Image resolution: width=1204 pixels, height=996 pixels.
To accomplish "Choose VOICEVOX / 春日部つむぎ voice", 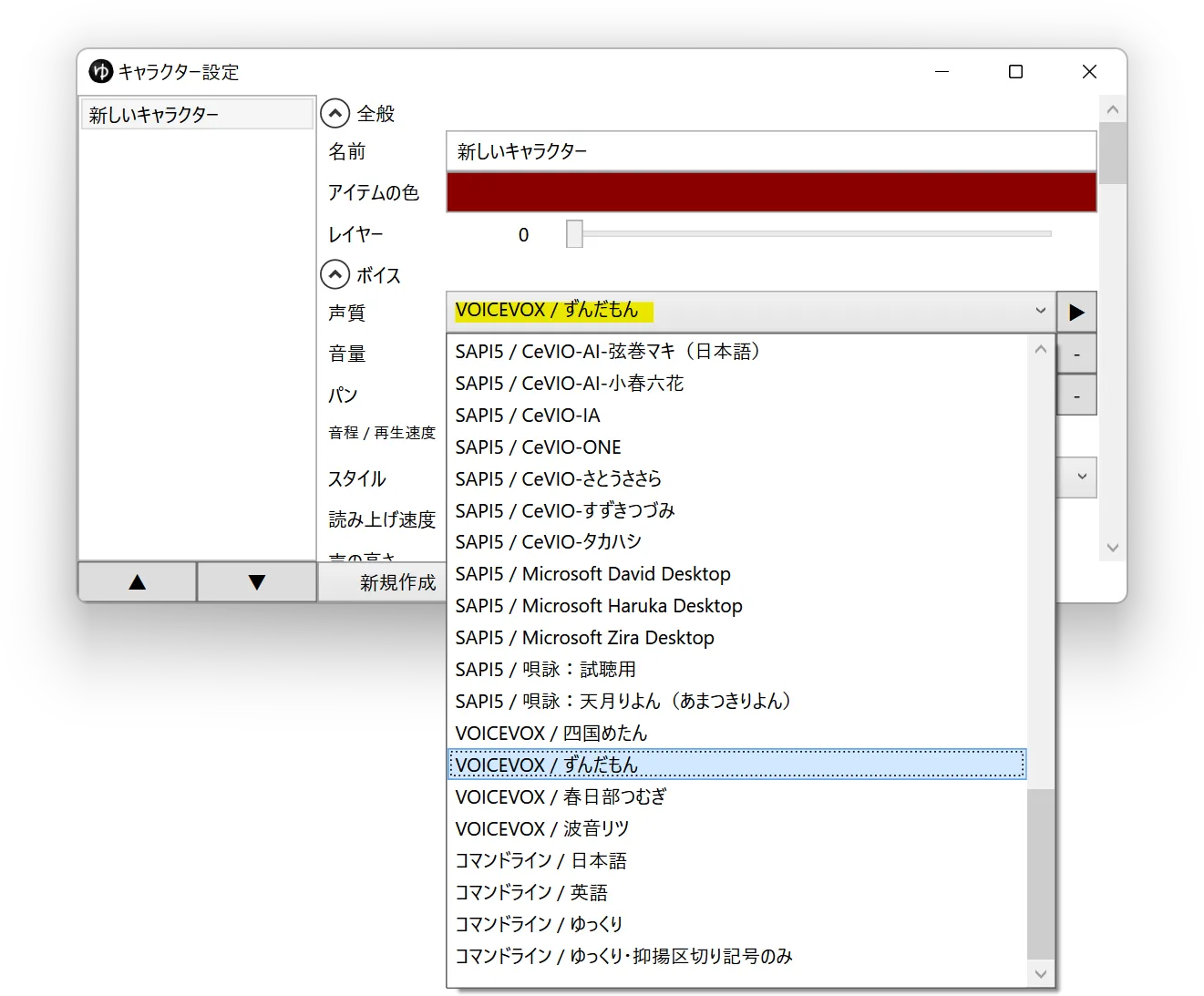I will 736,797.
